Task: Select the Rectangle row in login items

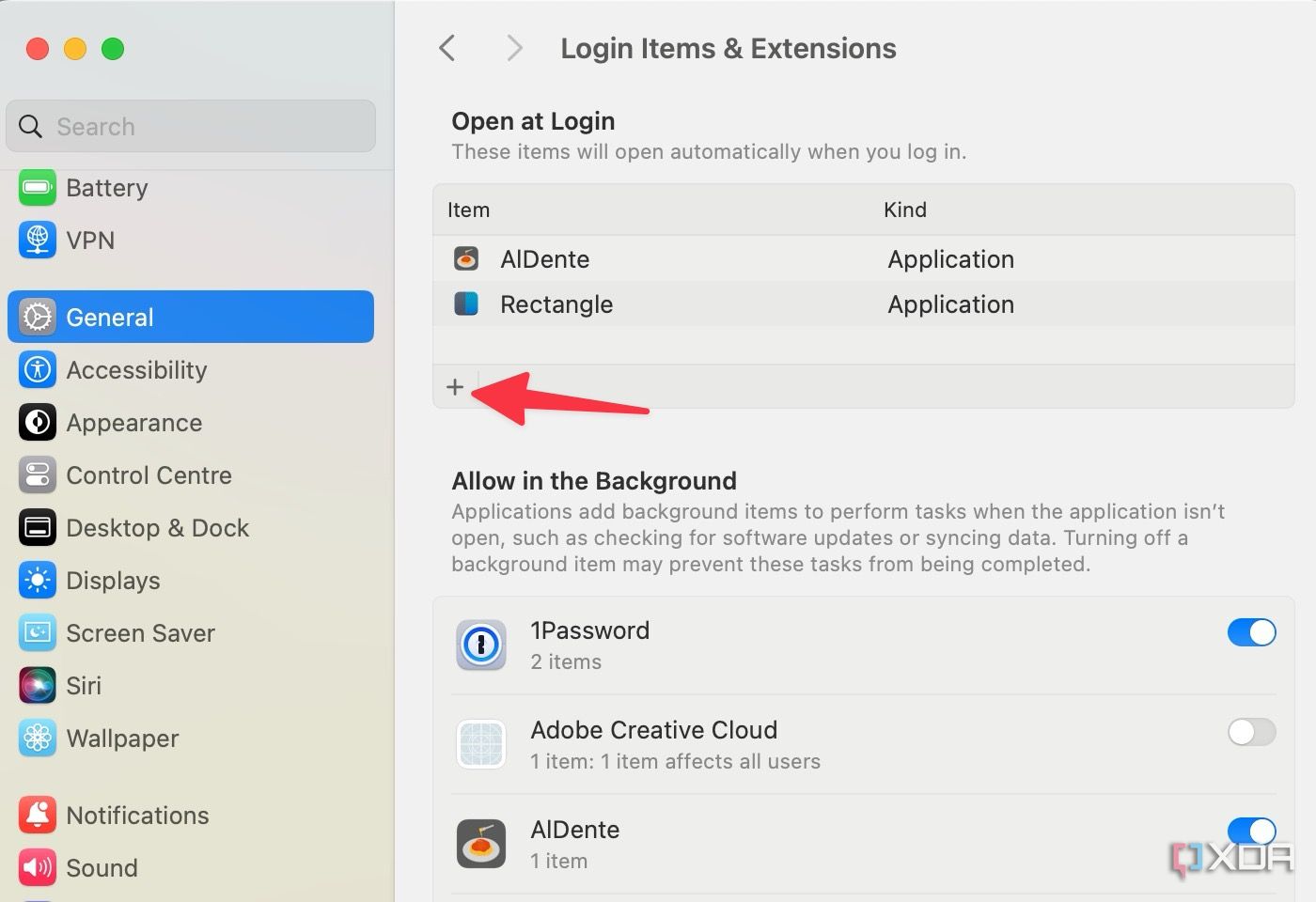Action: click(x=863, y=303)
